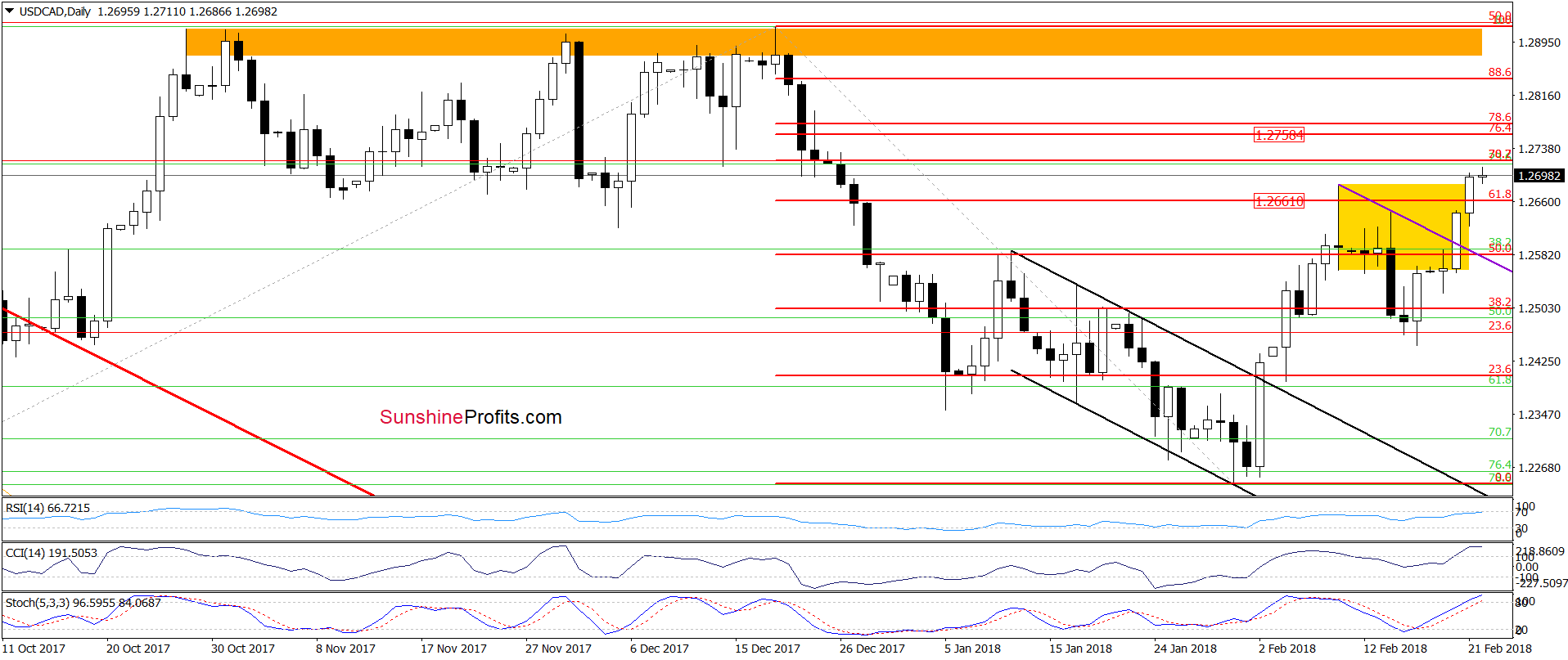Click the 1.28950 price axis value
This screenshot has width=1568, height=660.
point(1539,43)
